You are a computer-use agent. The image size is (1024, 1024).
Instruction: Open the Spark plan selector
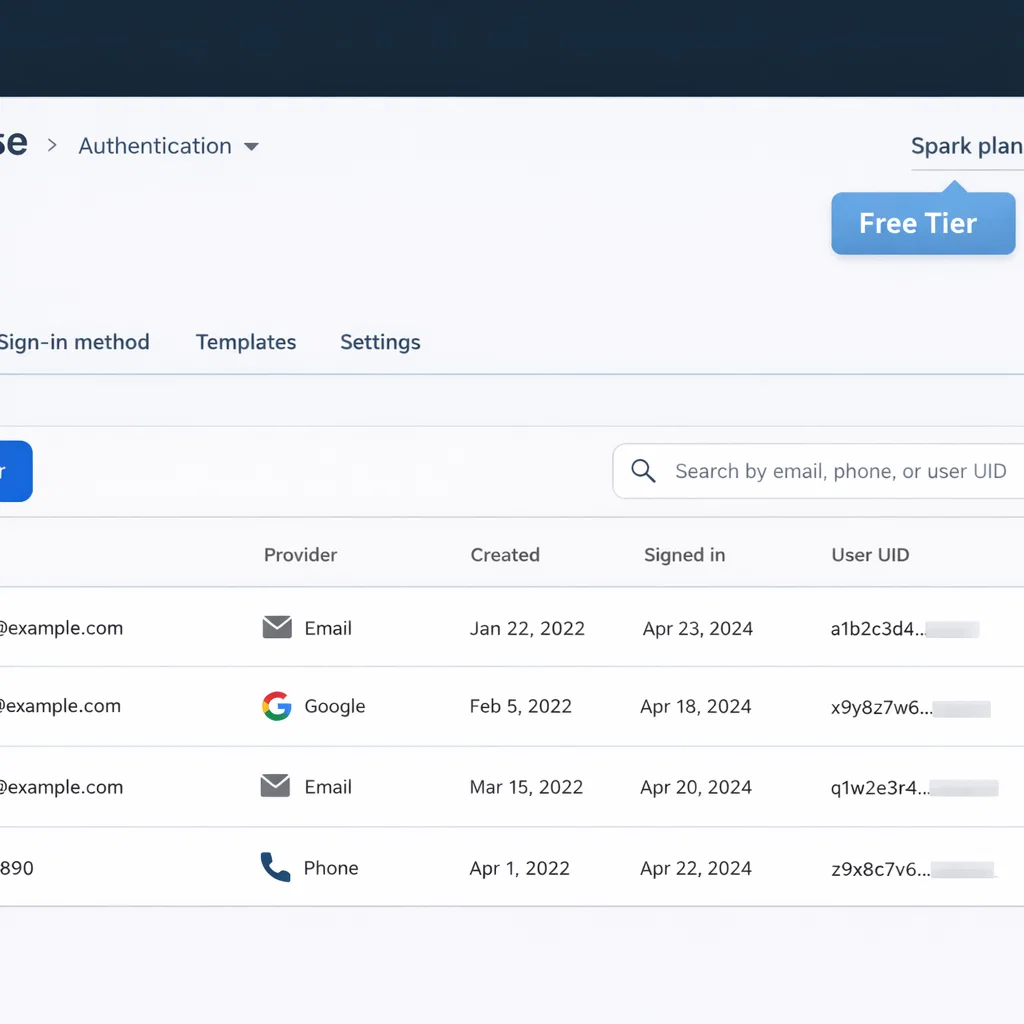(965, 146)
